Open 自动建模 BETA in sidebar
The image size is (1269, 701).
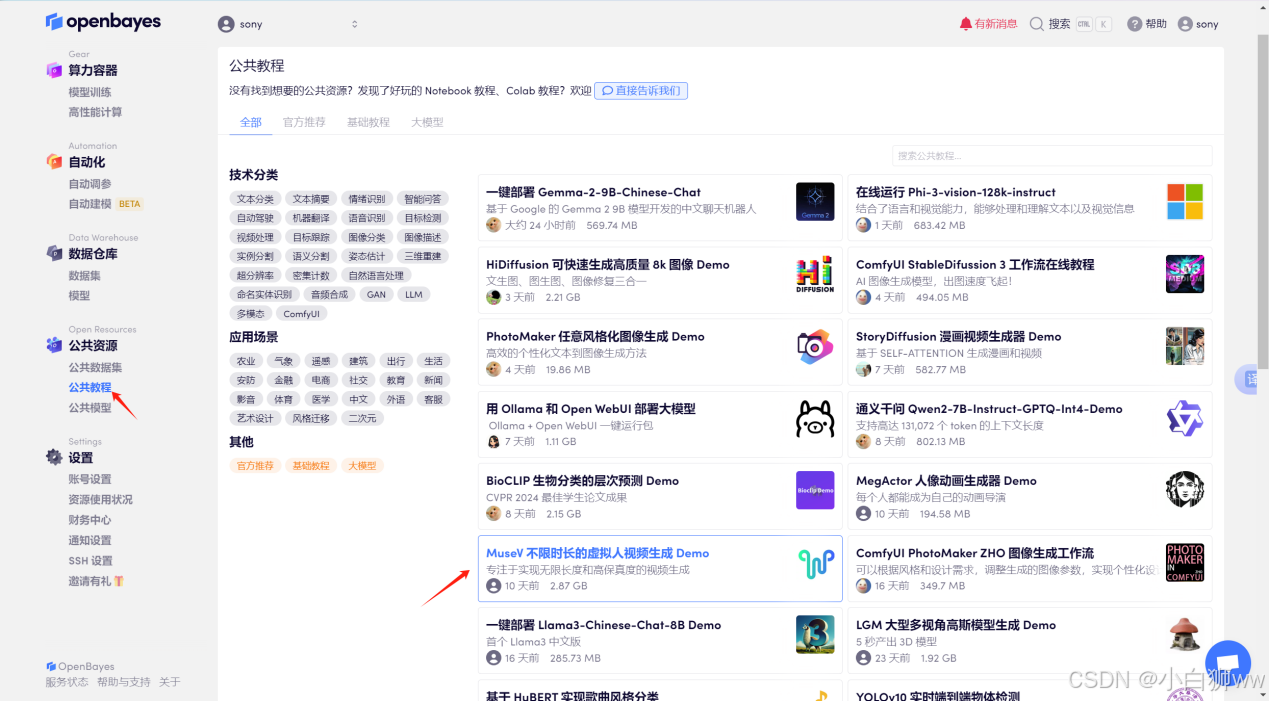tap(105, 204)
